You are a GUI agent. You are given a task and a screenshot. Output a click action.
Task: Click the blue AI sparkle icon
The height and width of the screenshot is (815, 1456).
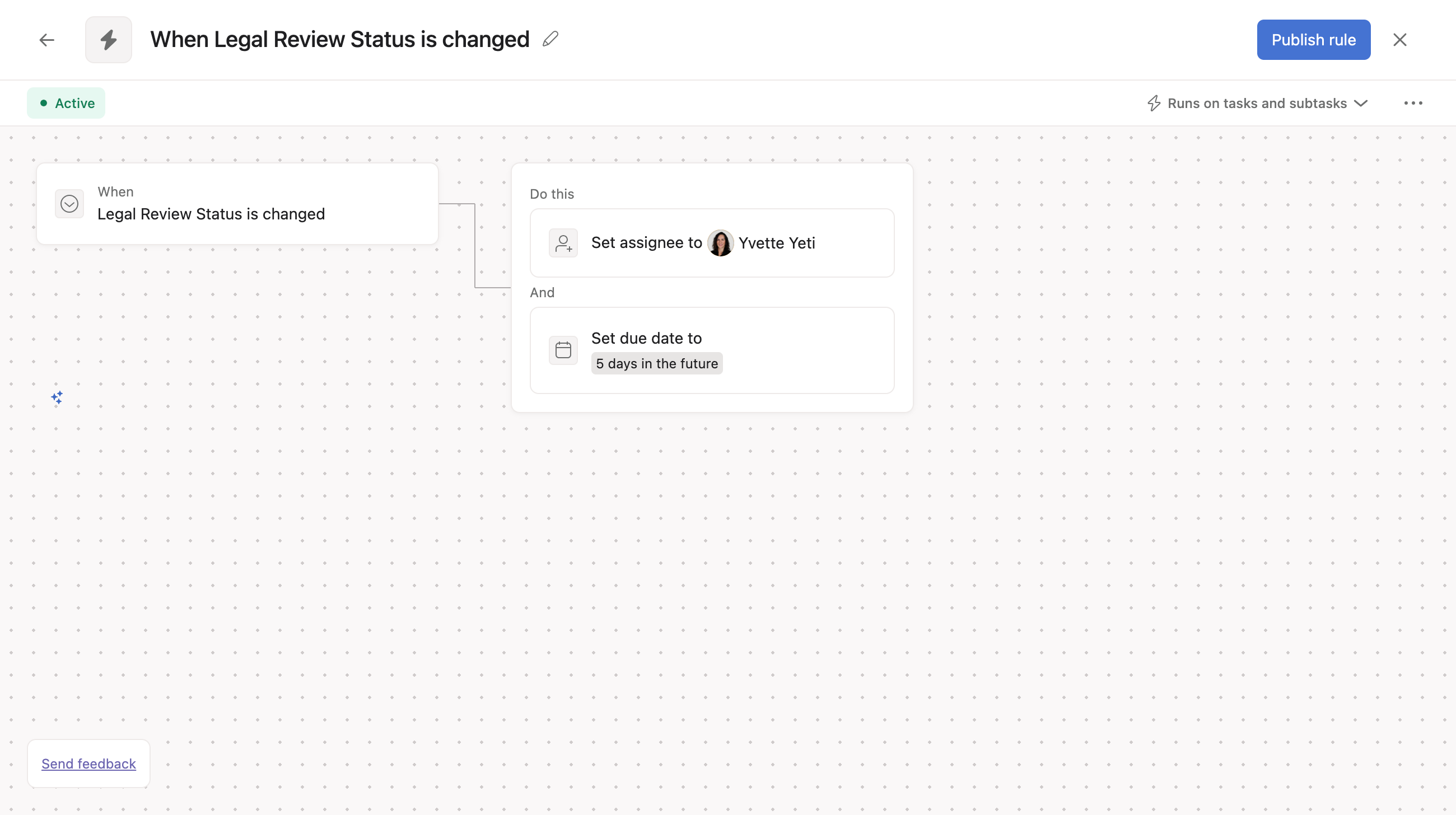tap(57, 397)
